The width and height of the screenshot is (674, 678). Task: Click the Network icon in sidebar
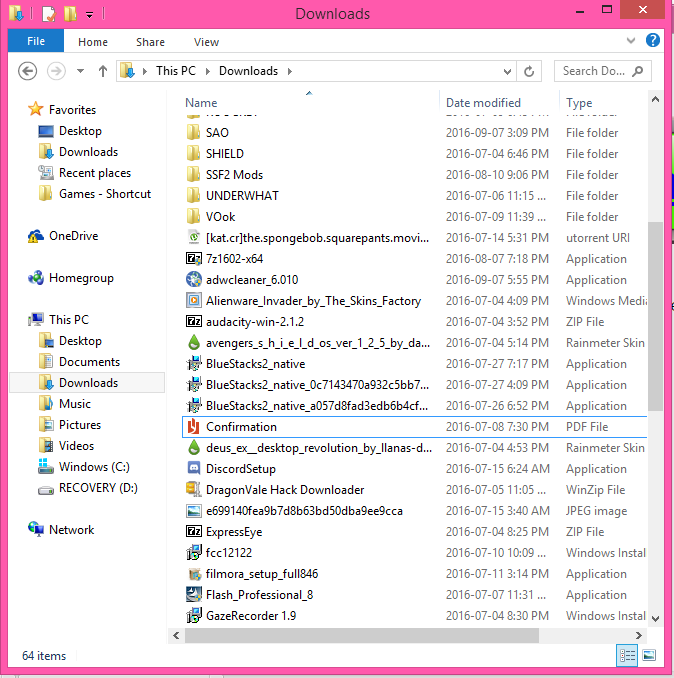36,530
